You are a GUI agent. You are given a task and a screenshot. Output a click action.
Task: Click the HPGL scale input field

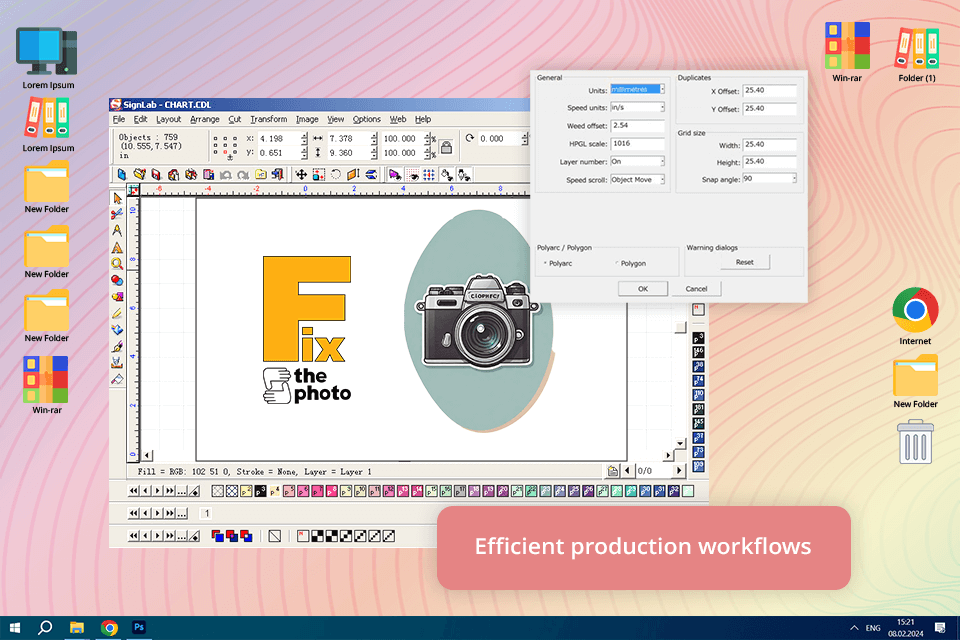[637, 143]
